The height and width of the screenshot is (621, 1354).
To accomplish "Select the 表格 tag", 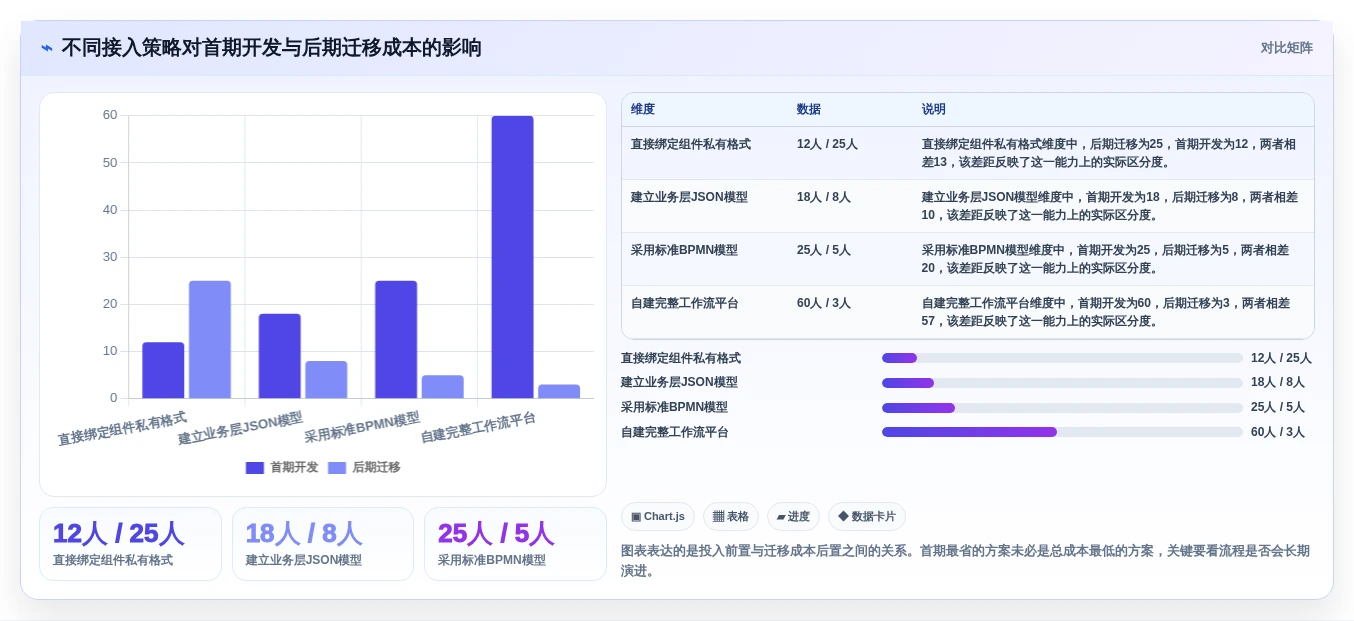I will (731, 517).
